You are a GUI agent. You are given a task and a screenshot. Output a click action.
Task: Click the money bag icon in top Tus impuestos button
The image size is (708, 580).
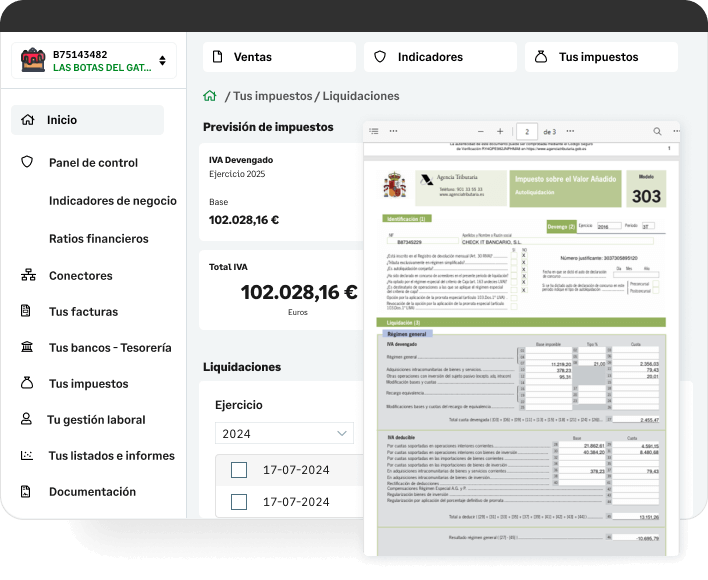point(541,56)
